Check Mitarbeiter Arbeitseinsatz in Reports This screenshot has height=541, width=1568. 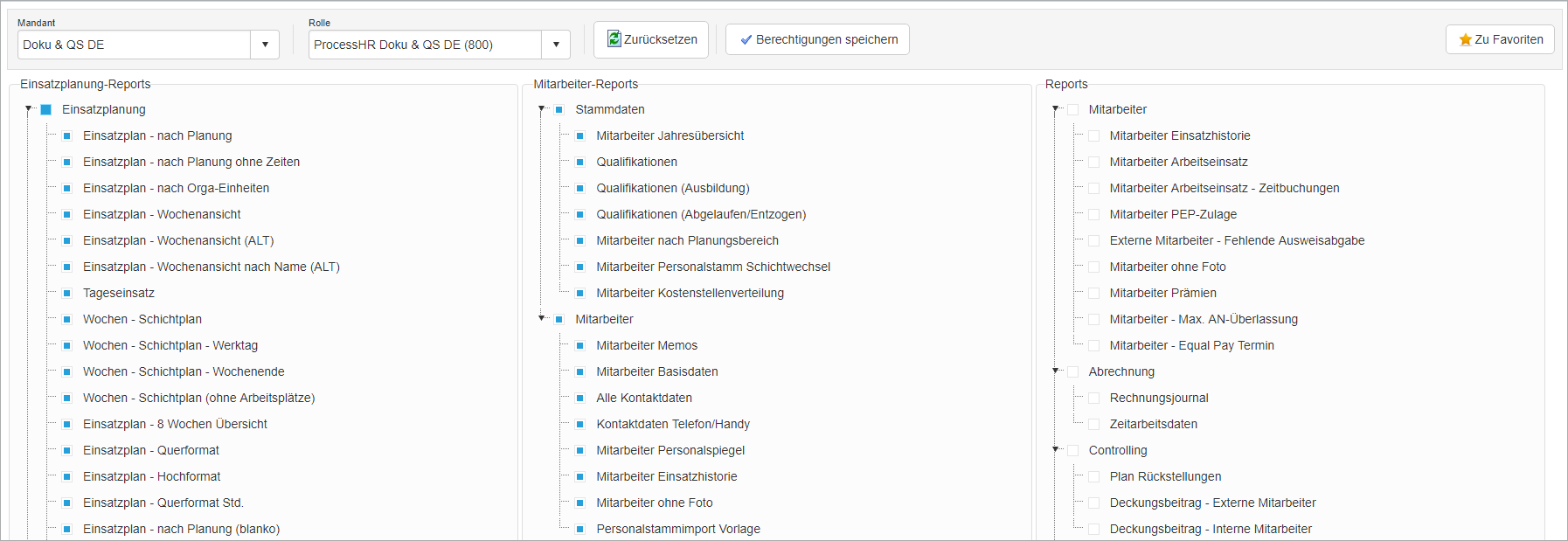pos(1093,162)
